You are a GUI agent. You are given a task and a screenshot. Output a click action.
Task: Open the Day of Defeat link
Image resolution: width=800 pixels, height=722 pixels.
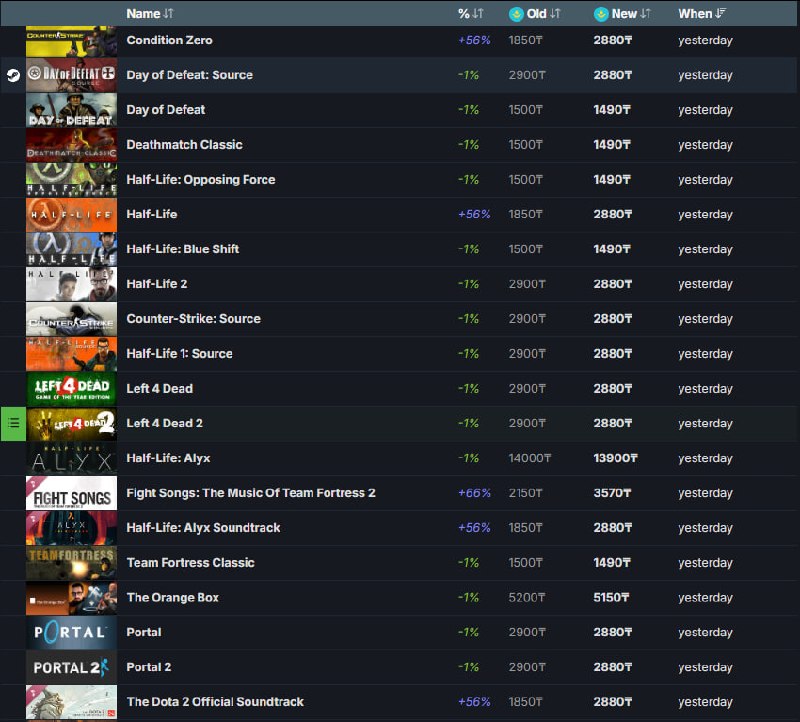pyautogui.click(x=166, y=110)
